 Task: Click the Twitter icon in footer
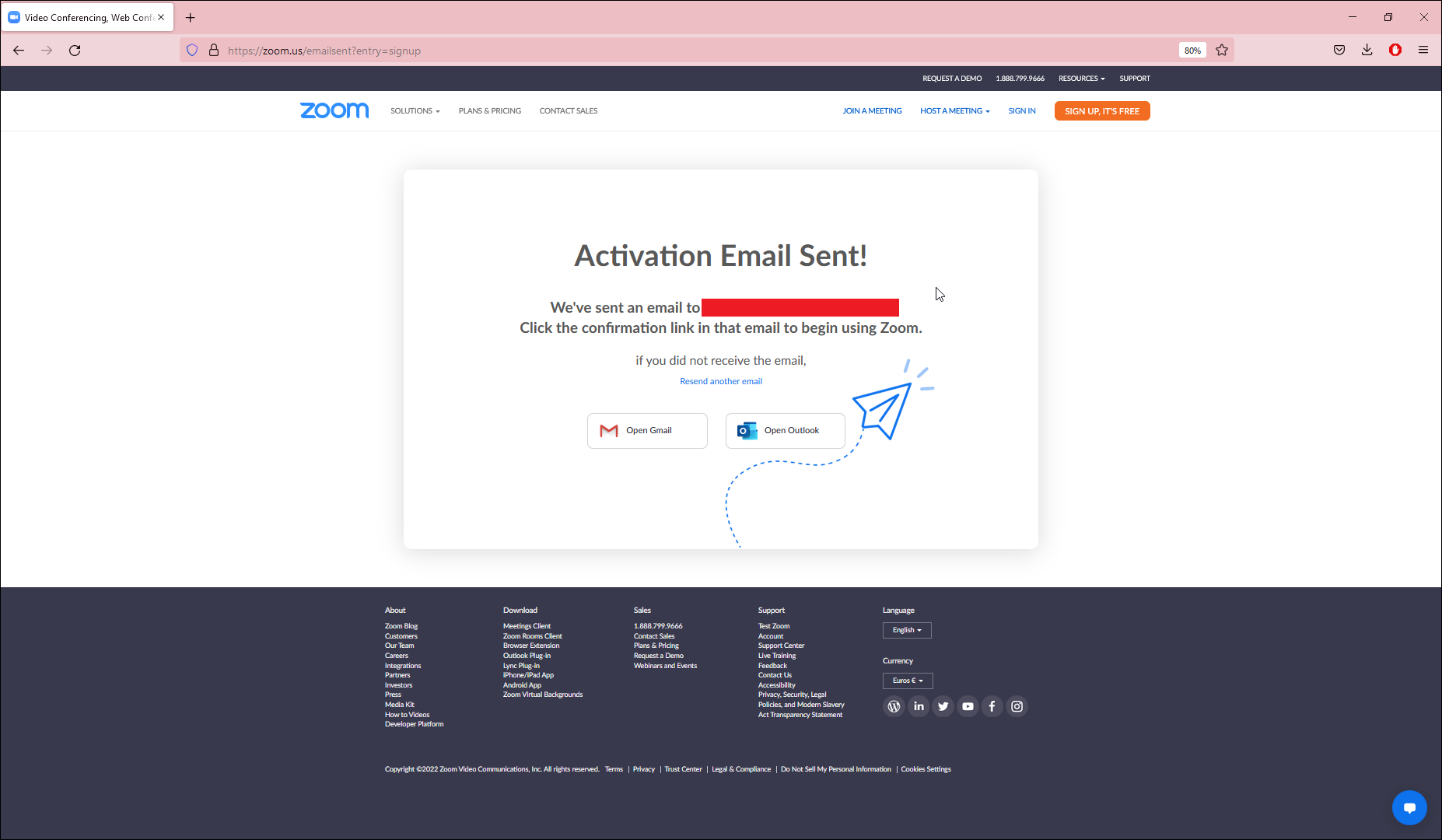point(943,706)
